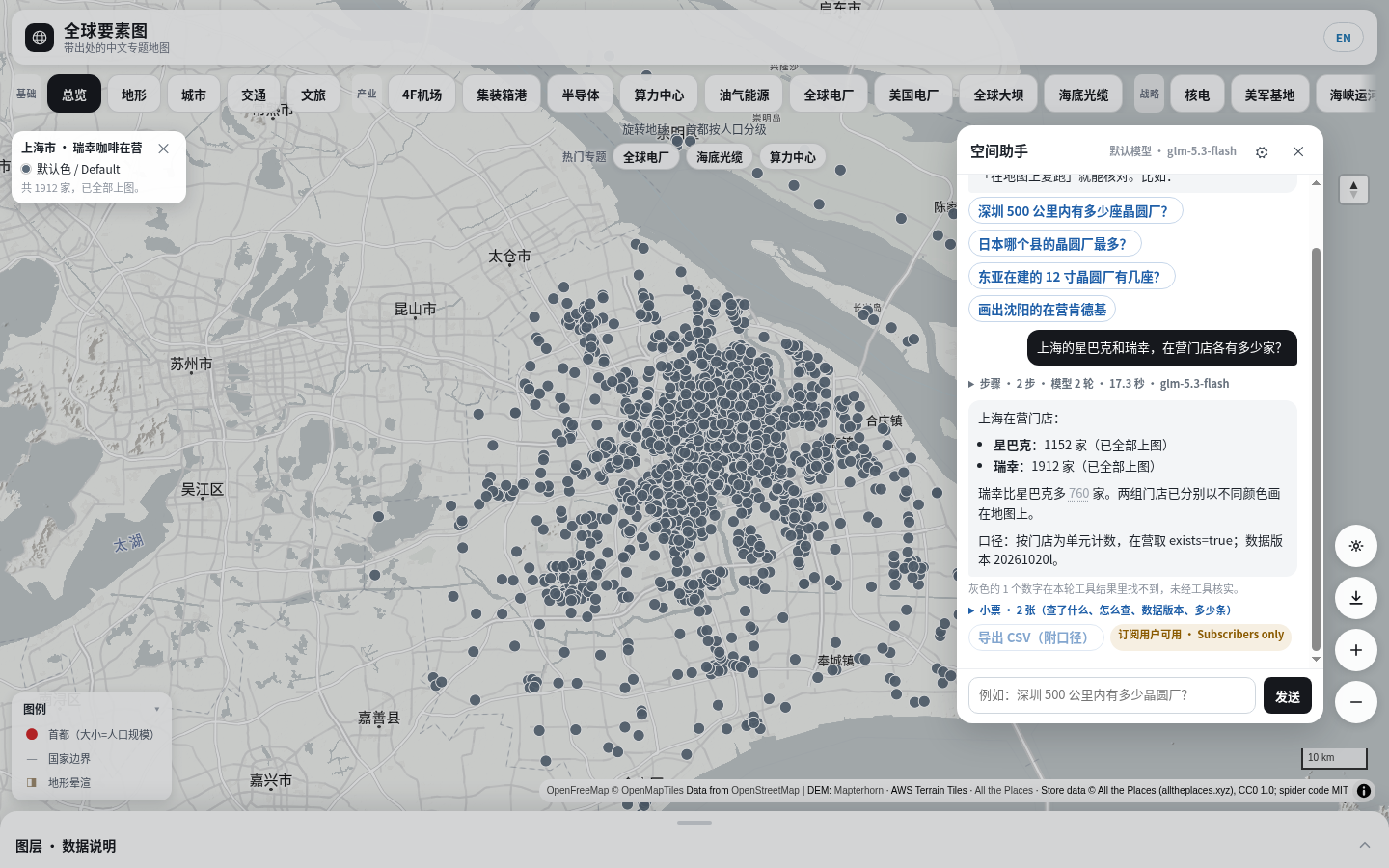Image resolution: width=1389 pixels, height=868 pixels.
Task: Select 海底光缆 in the top tab bar
Action: pos(1083,95)
